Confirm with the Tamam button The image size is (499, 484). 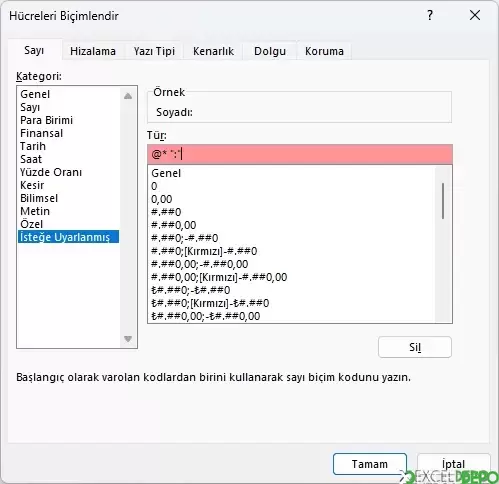click(x=370, y=464)
